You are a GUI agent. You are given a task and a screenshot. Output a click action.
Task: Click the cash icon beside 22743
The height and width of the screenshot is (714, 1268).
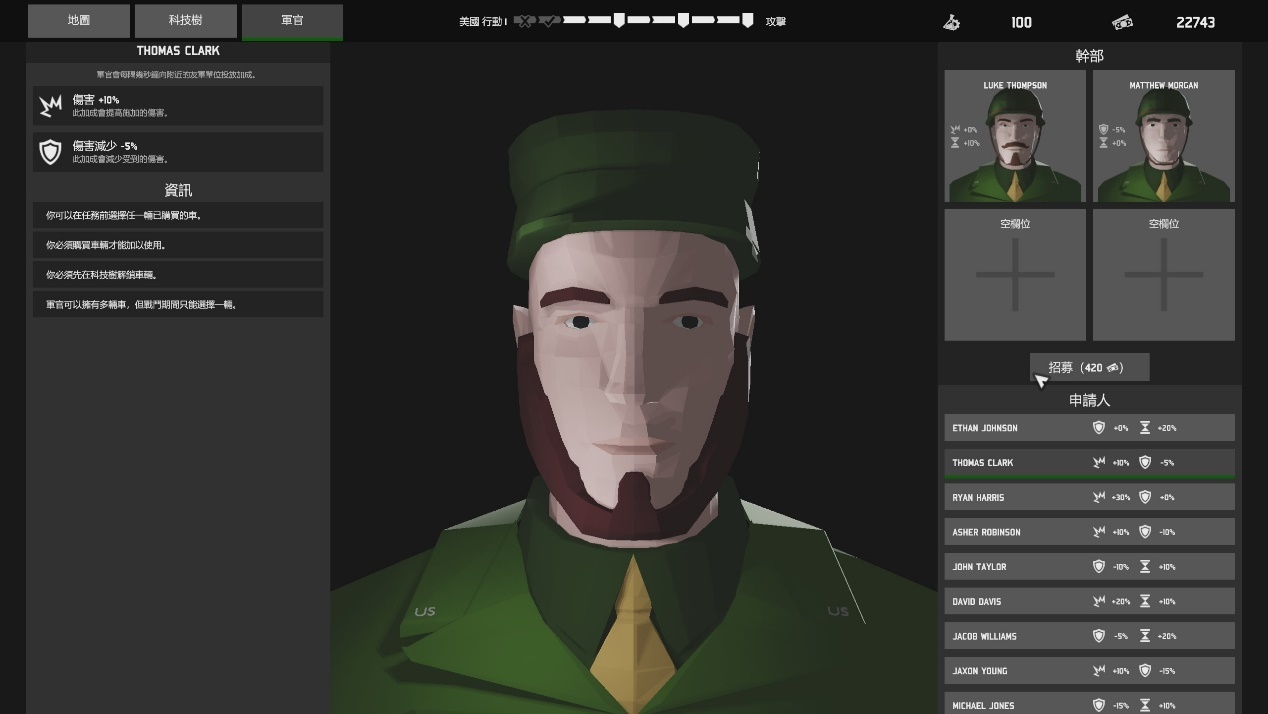point(1122,22)
